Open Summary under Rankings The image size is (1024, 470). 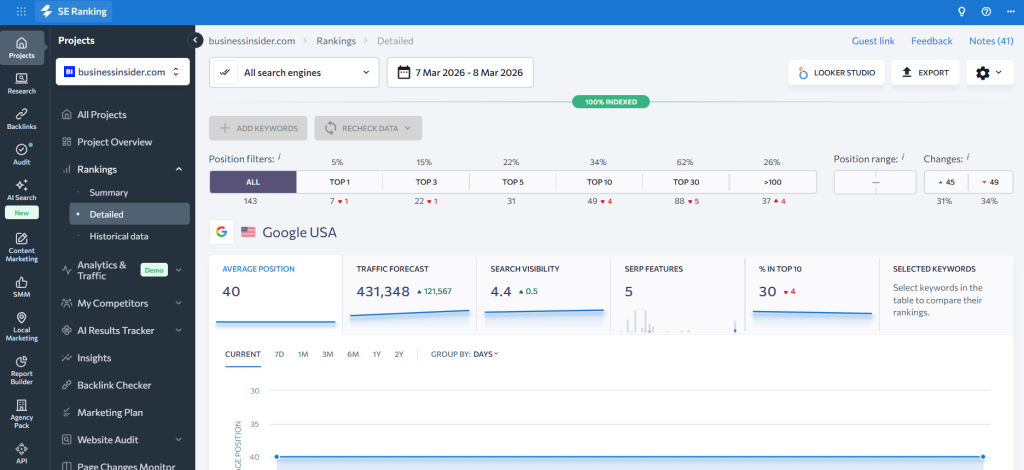(x=108, y=193)
